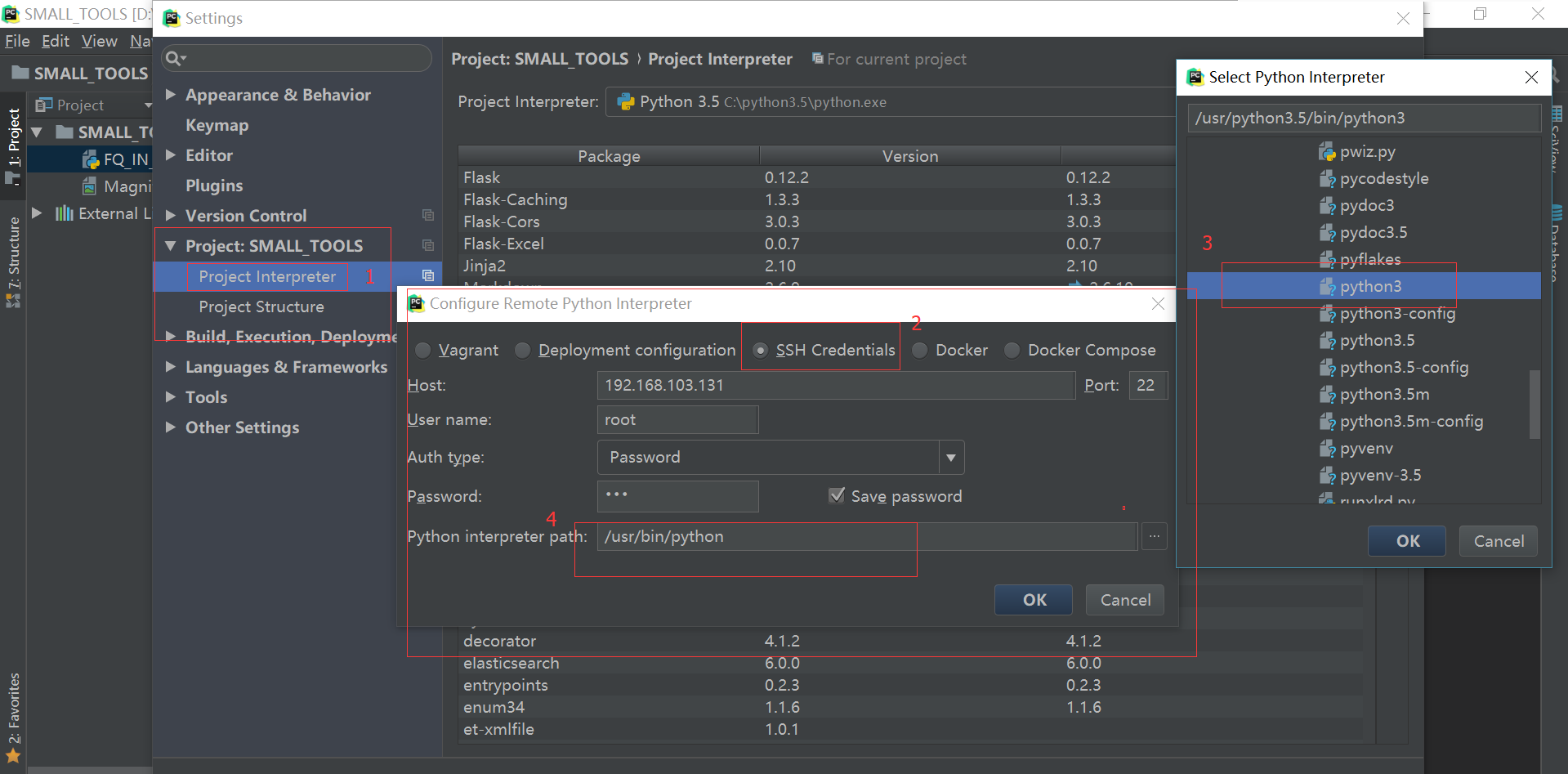Viewport: 1568px width, 774px height.
Task: Open the Project Structure settings page
Action: [261, 306]
